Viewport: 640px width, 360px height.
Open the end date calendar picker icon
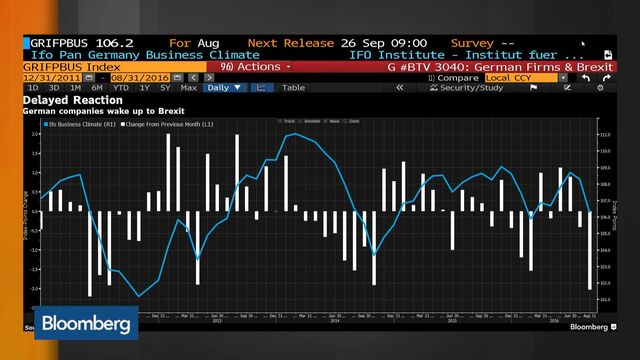(177, 78)
